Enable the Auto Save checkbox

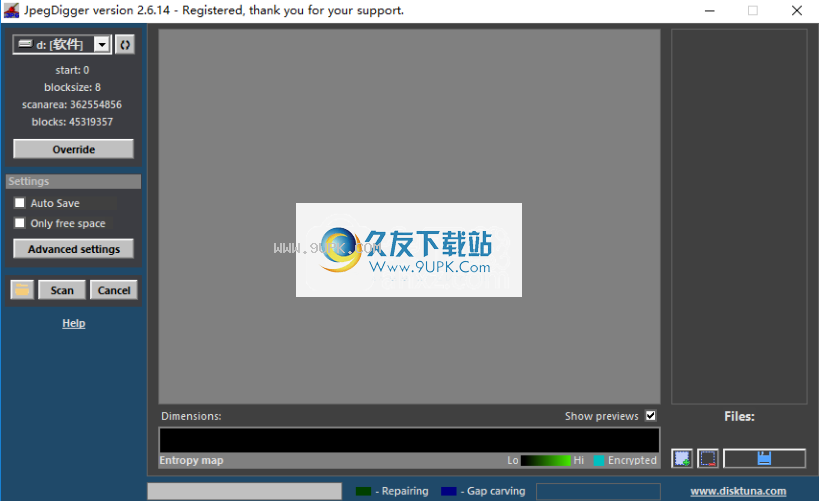tap(20, 203)
